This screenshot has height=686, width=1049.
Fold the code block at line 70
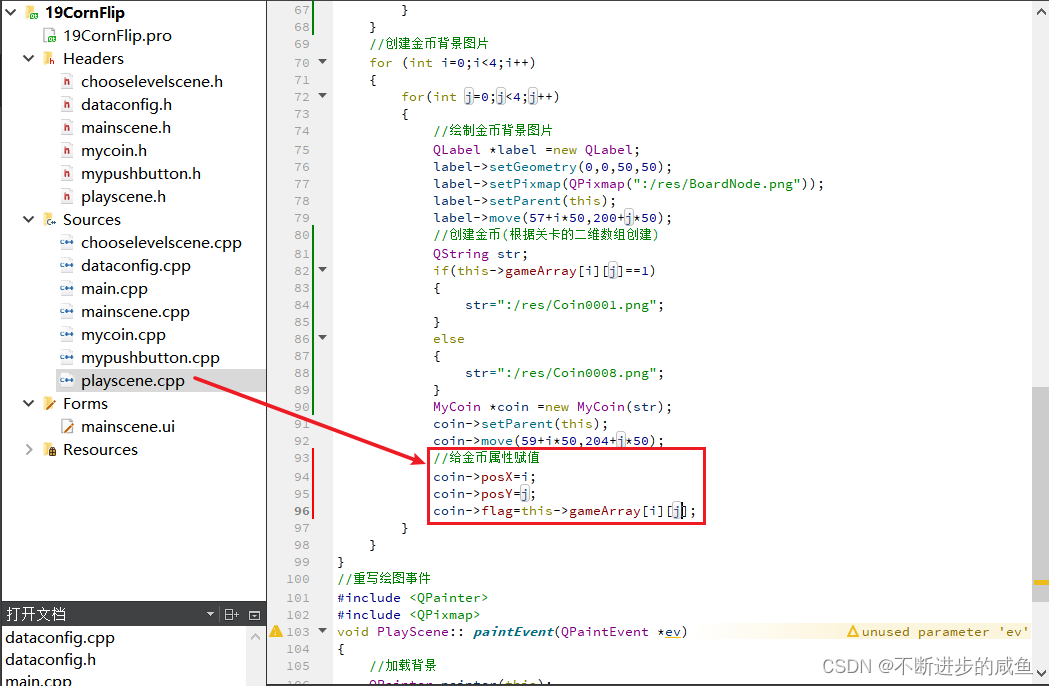[x=322, y=62]
